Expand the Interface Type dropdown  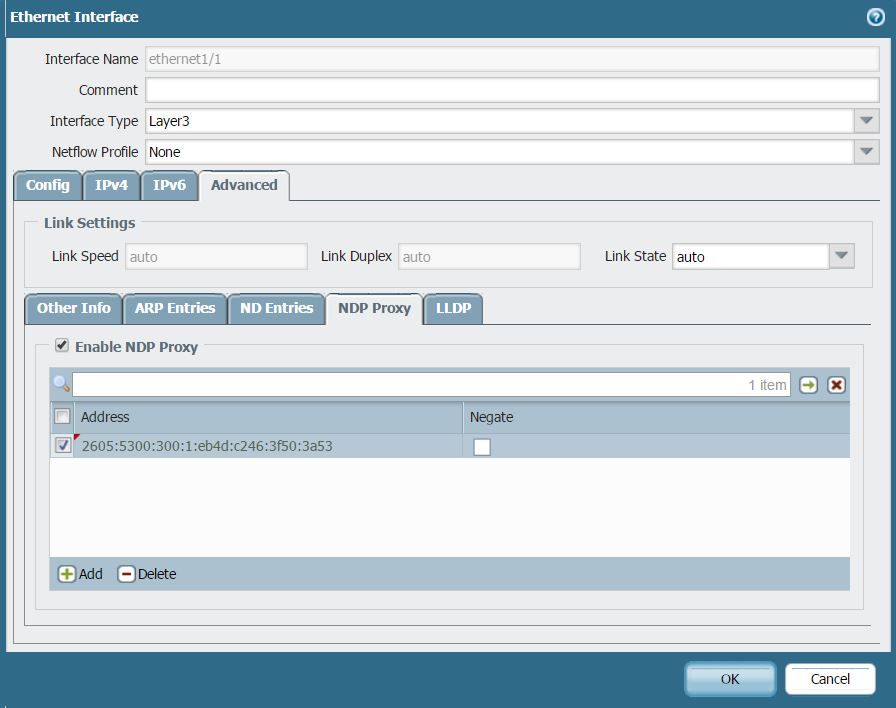click(x=866, y=121)
